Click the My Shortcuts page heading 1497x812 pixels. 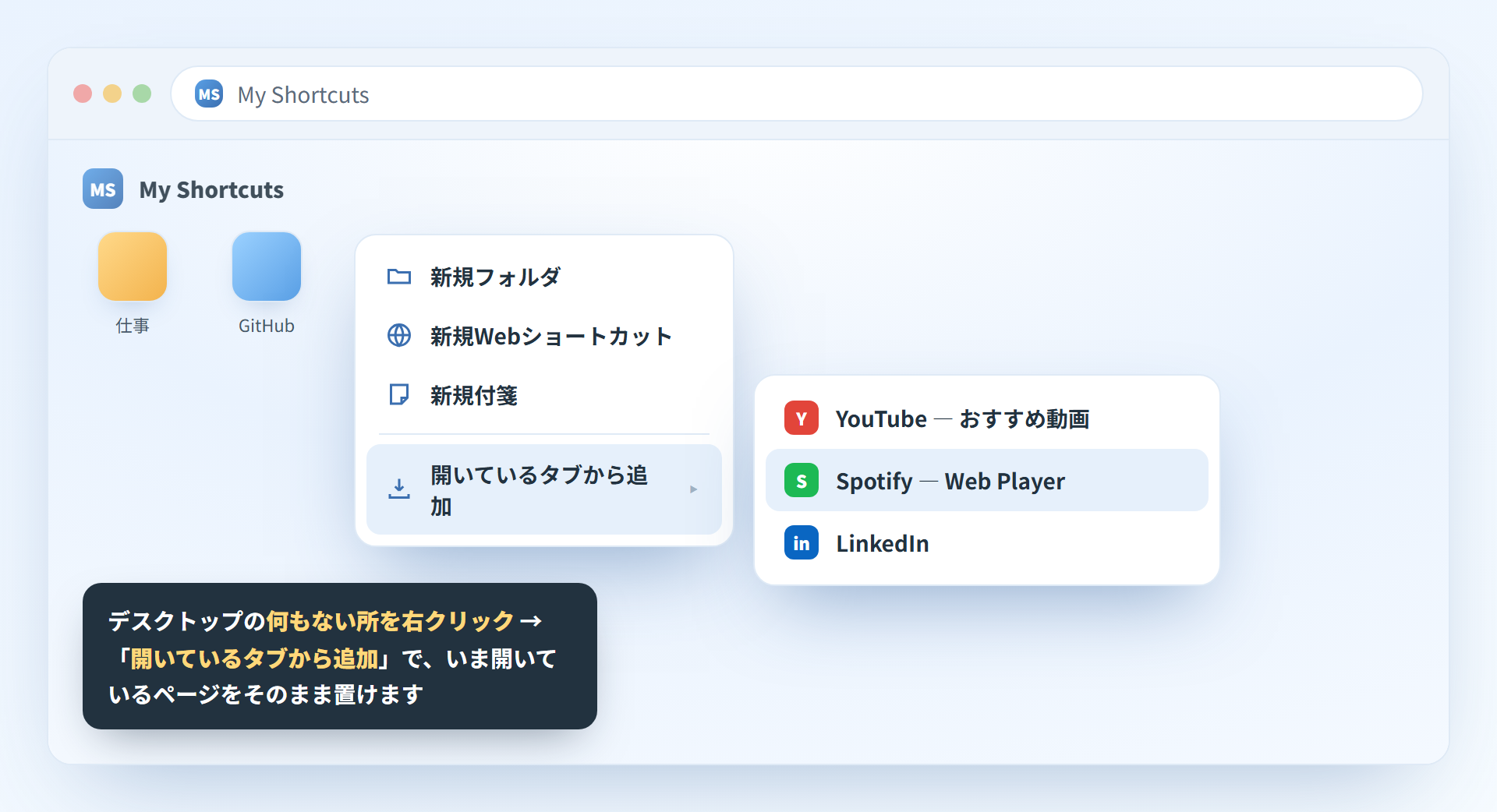[211, 189]
